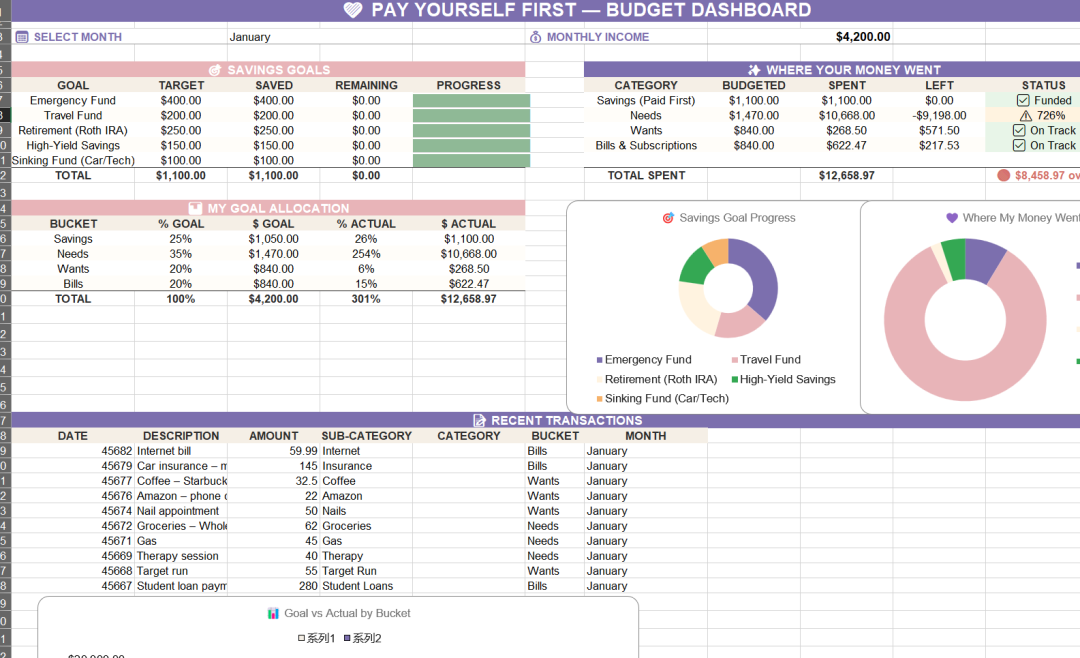Click the icon beside My Goal Allocation header
This screenshot has height=658, width=1080.
(195, 209)
